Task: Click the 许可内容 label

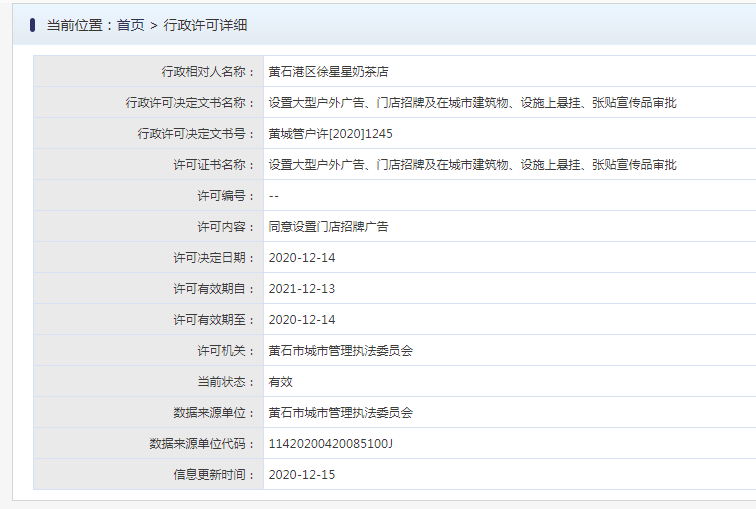Action: click(x=226, y=227)
